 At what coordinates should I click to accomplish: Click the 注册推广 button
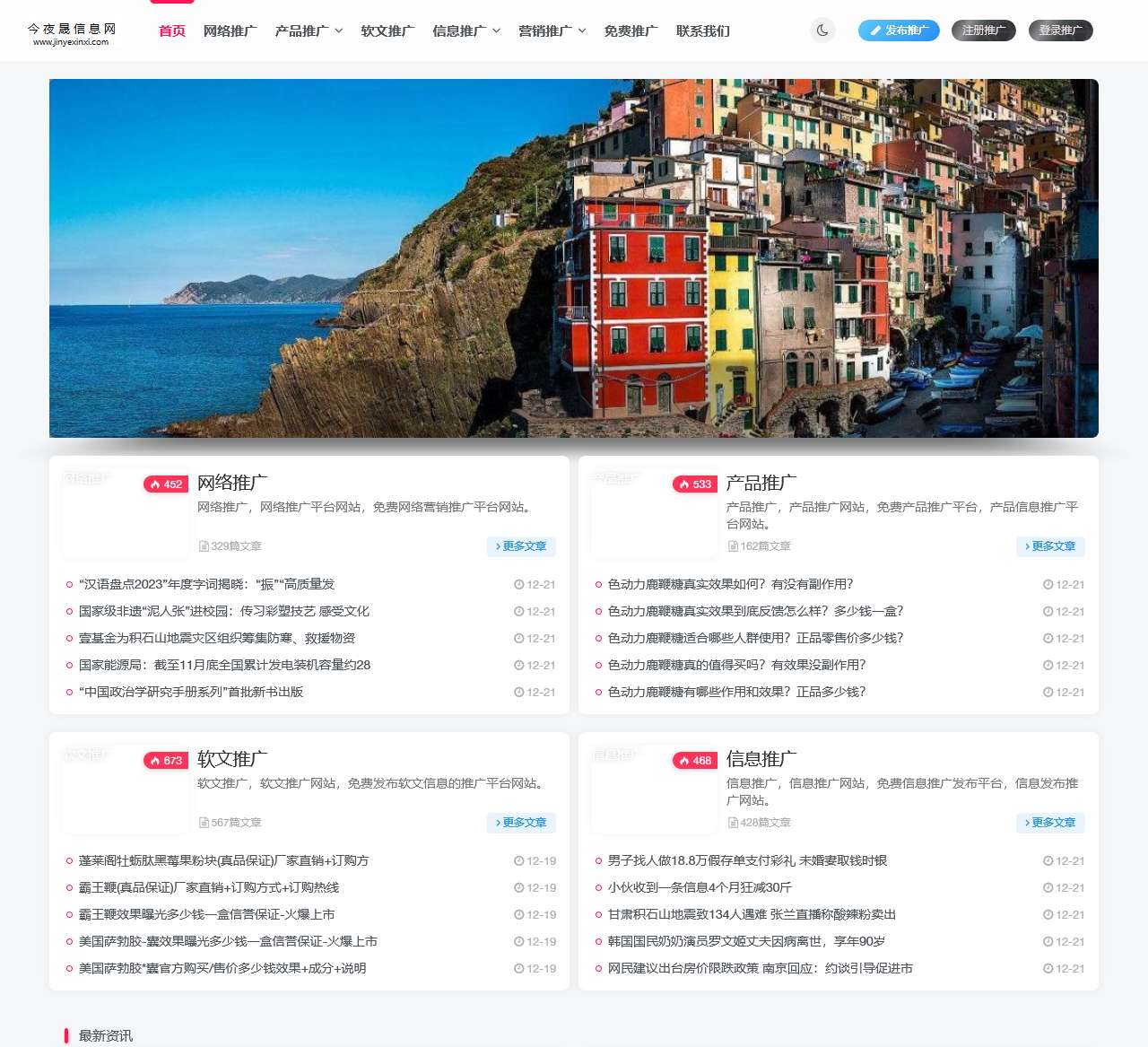pyautogui.click(x=984, y=31)
